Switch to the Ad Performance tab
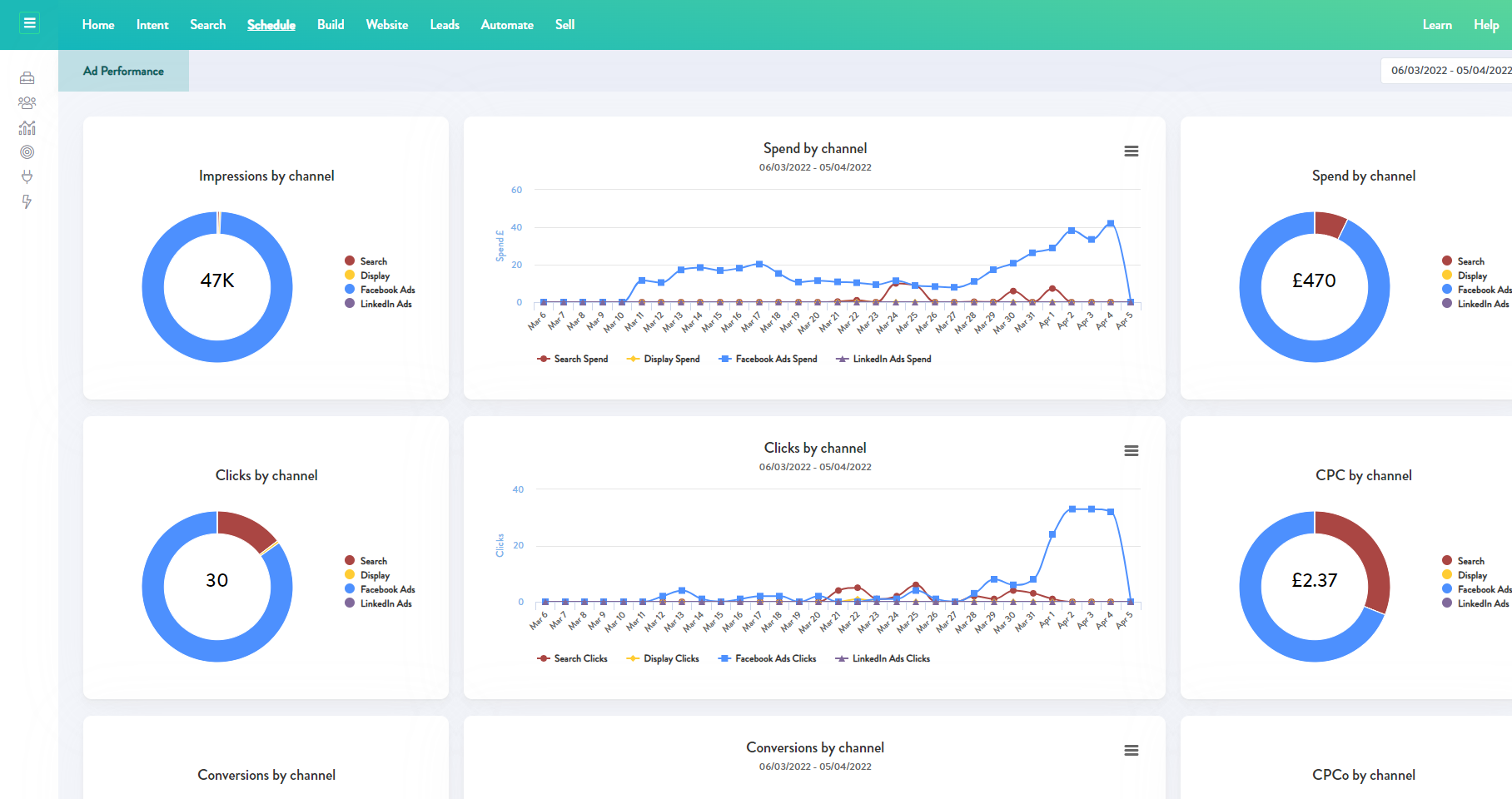This screenshot has width=1512, height=799. tap(123, 72)
